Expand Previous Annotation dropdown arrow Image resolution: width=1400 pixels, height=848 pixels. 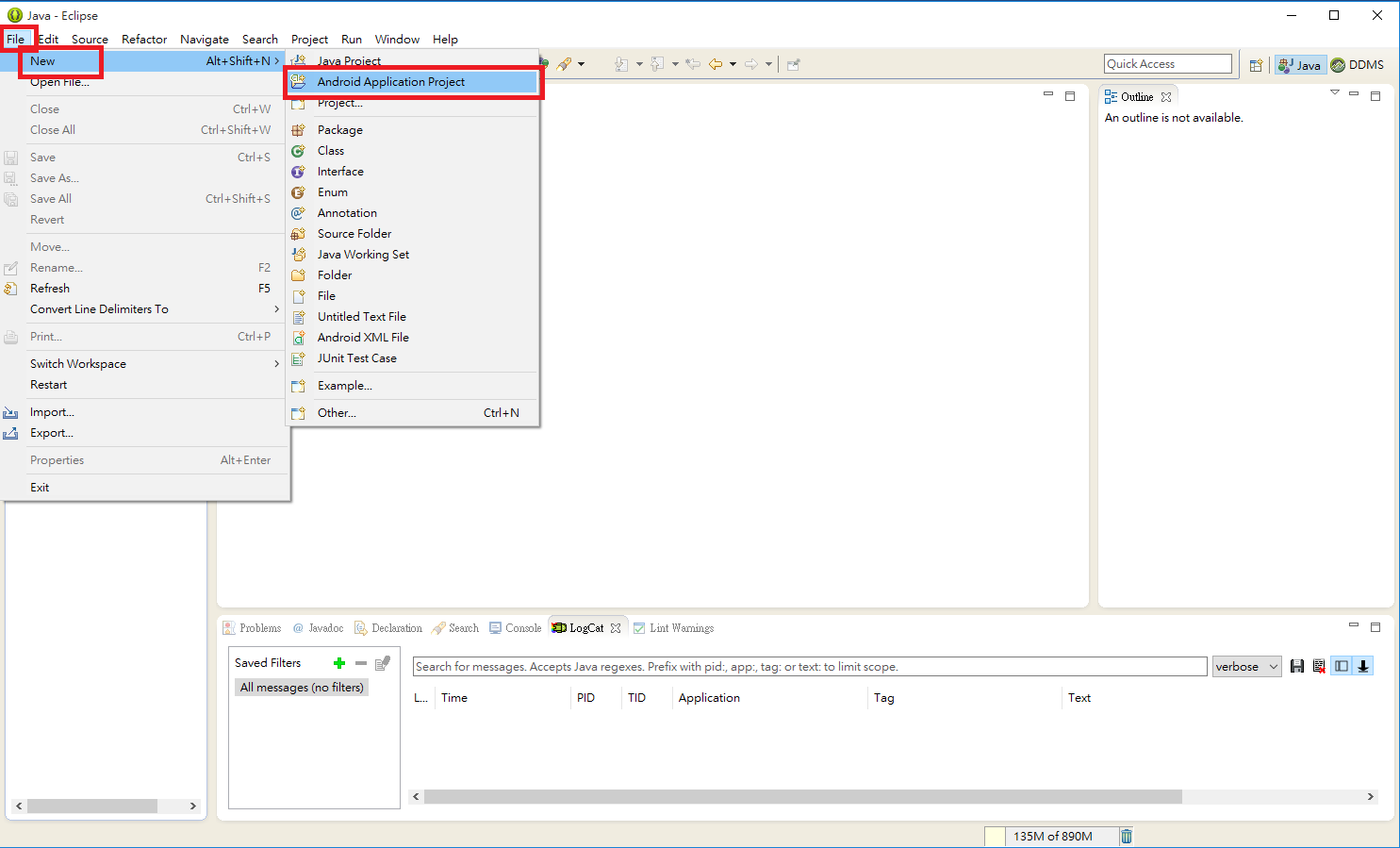[675, 64]
